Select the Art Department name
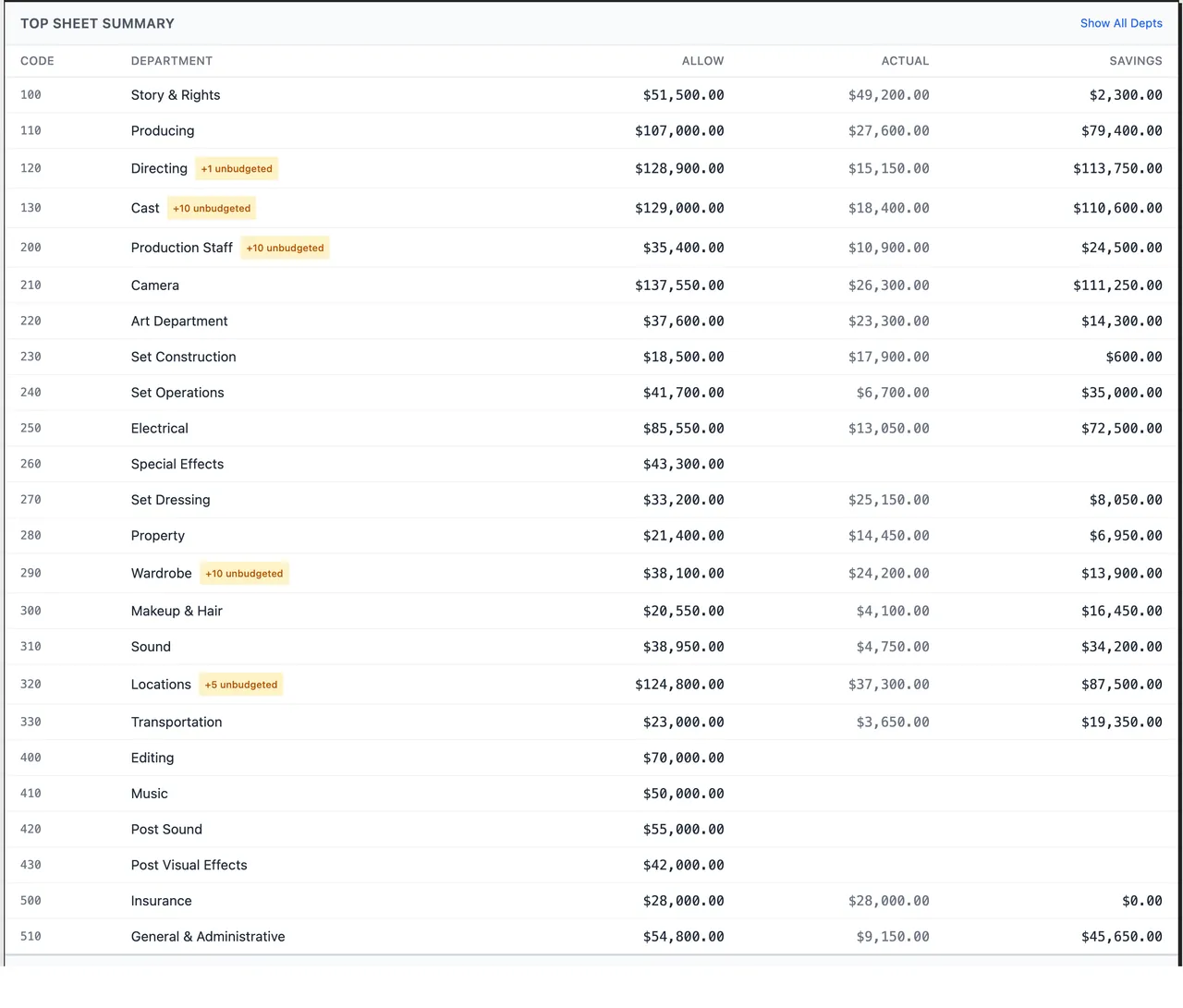The width and height of the screenshot is (1183, 1008). point(179,322)
